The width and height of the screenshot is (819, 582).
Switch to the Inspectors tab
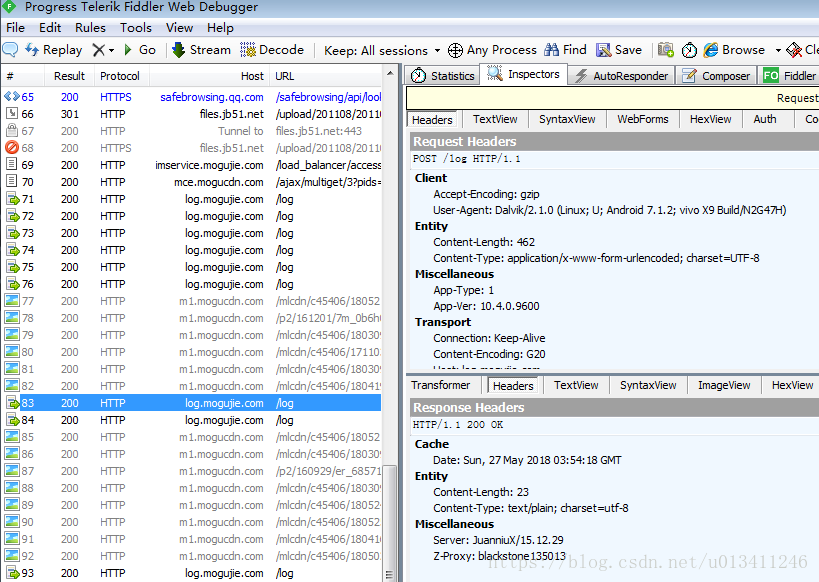coord(523,74)
